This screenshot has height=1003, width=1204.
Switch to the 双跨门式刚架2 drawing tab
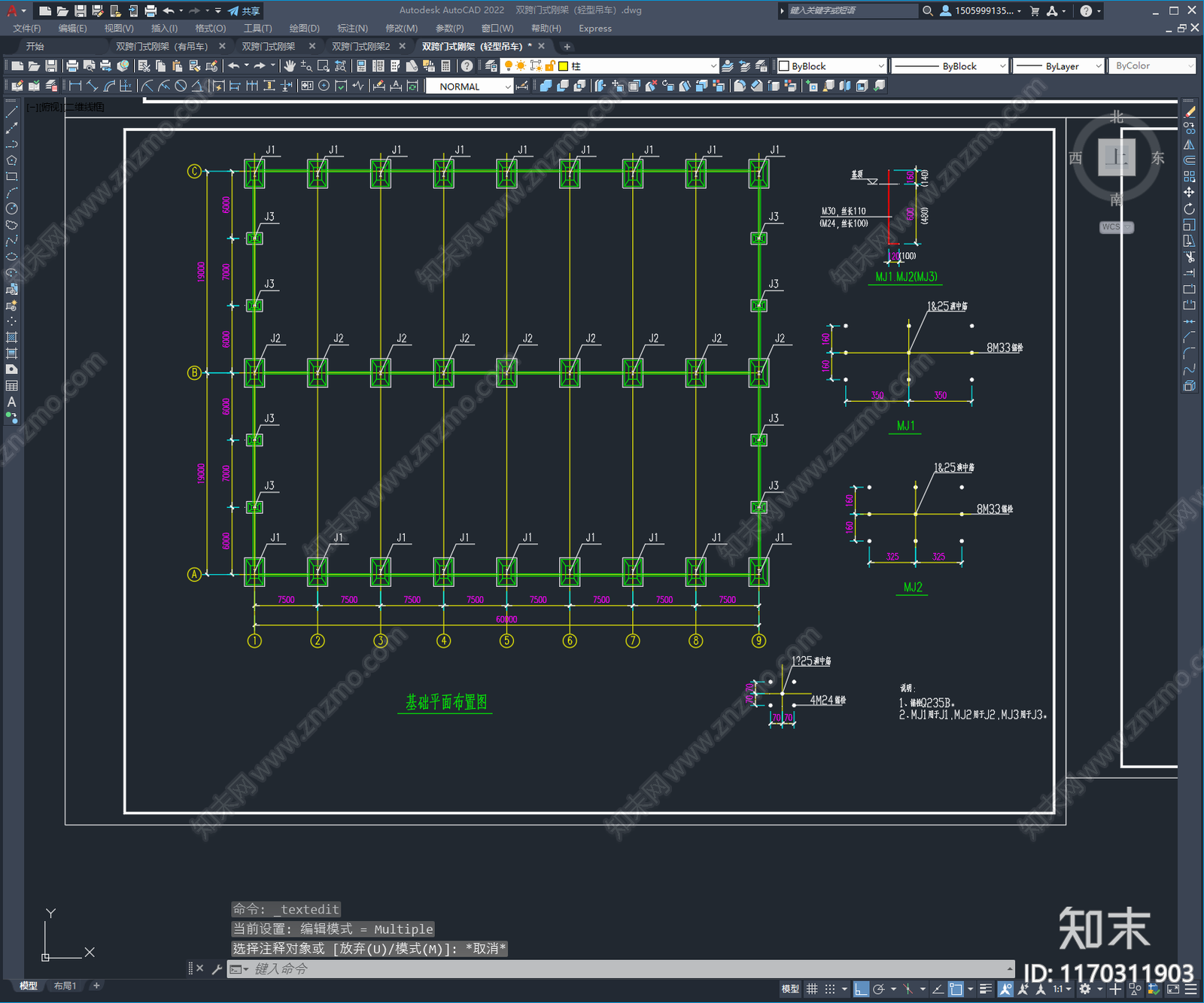click(361, 47)
